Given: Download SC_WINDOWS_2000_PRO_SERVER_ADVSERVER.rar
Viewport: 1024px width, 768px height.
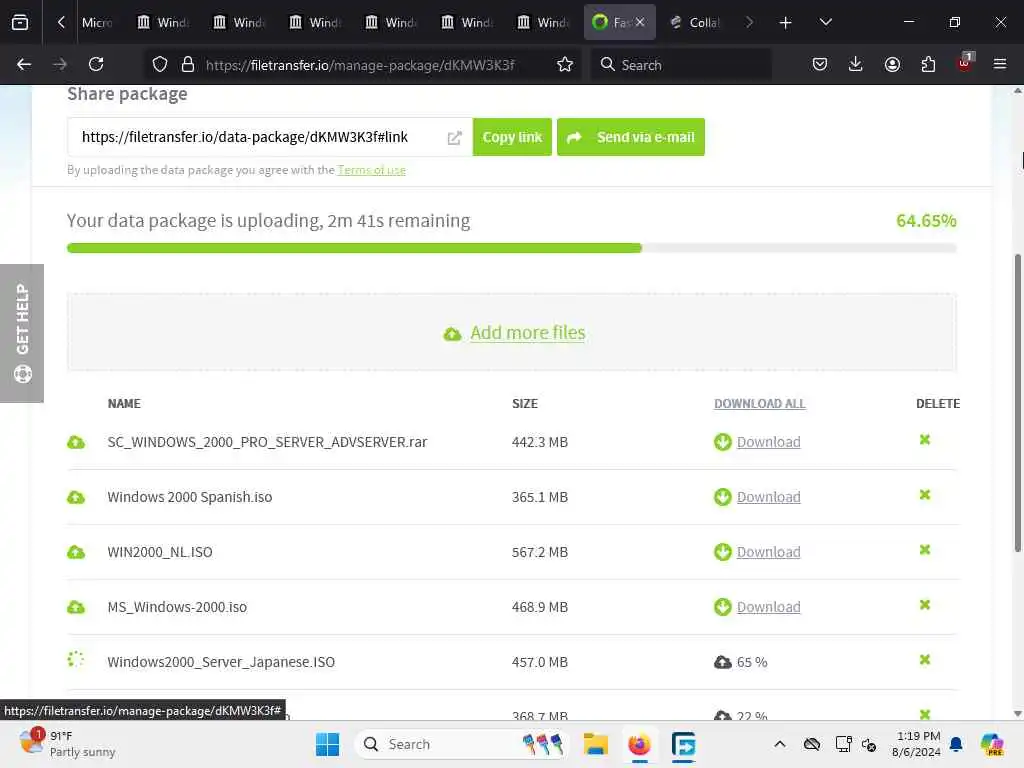Looking at the screenshot, I should point(768,442).
